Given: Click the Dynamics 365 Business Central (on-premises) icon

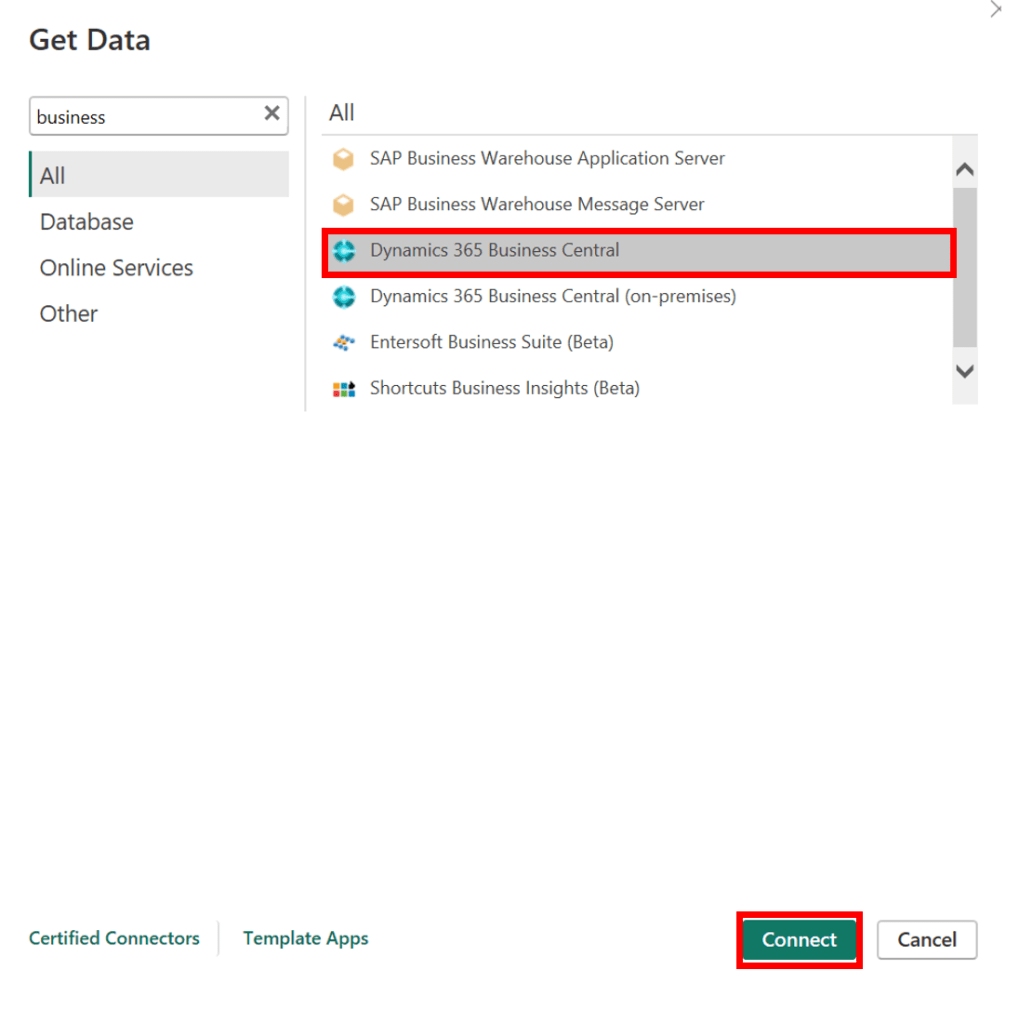Looking at the screenshot, I should [344, 297].
